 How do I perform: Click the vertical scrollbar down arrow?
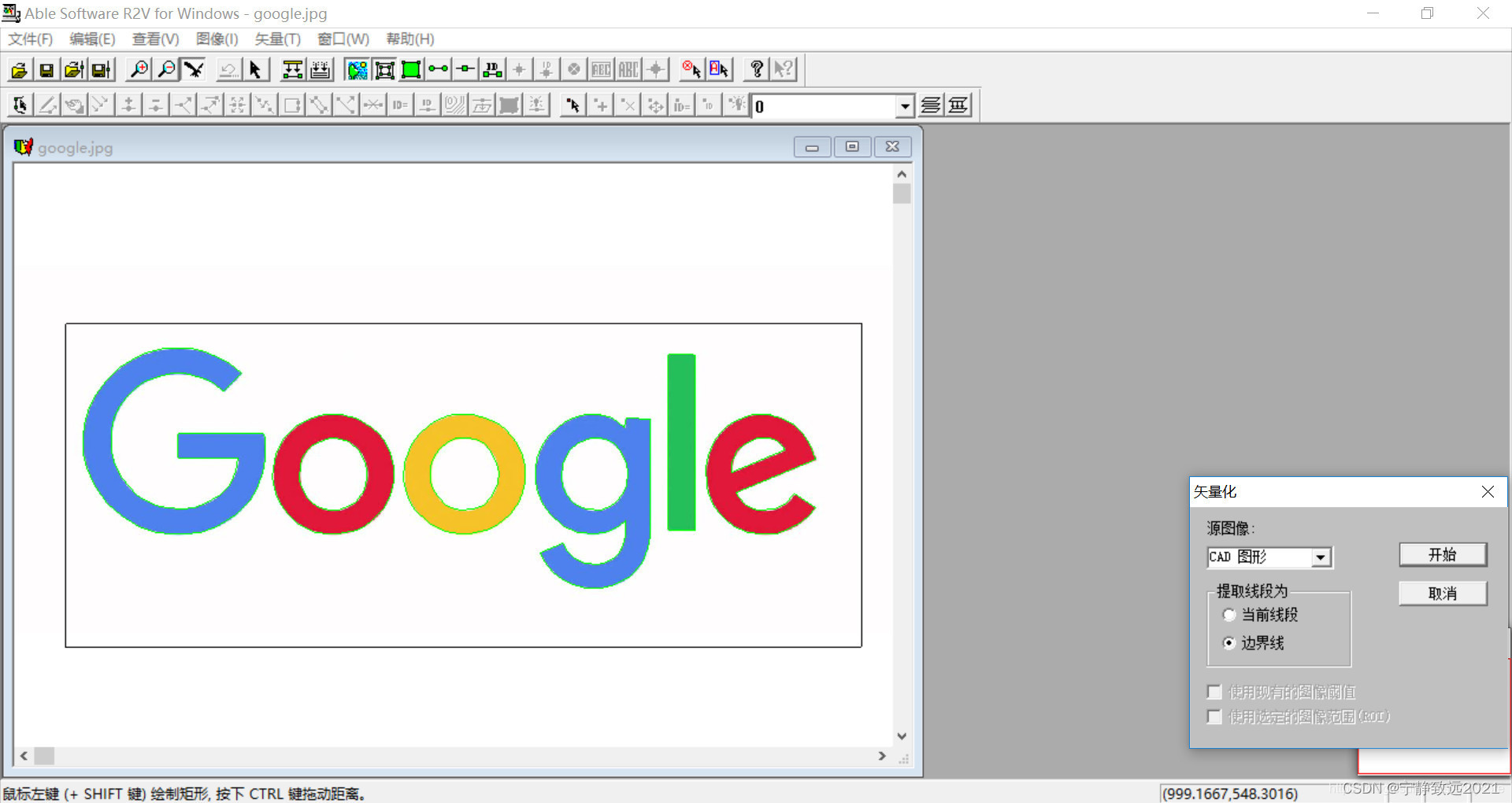902,736
